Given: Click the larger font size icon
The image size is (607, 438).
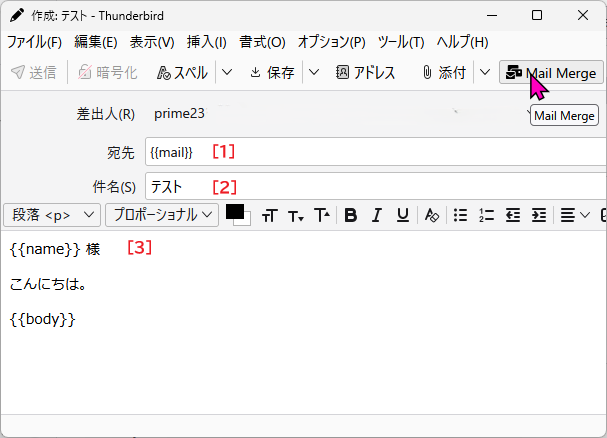Looking at the screenshot, I should [322, 215].
